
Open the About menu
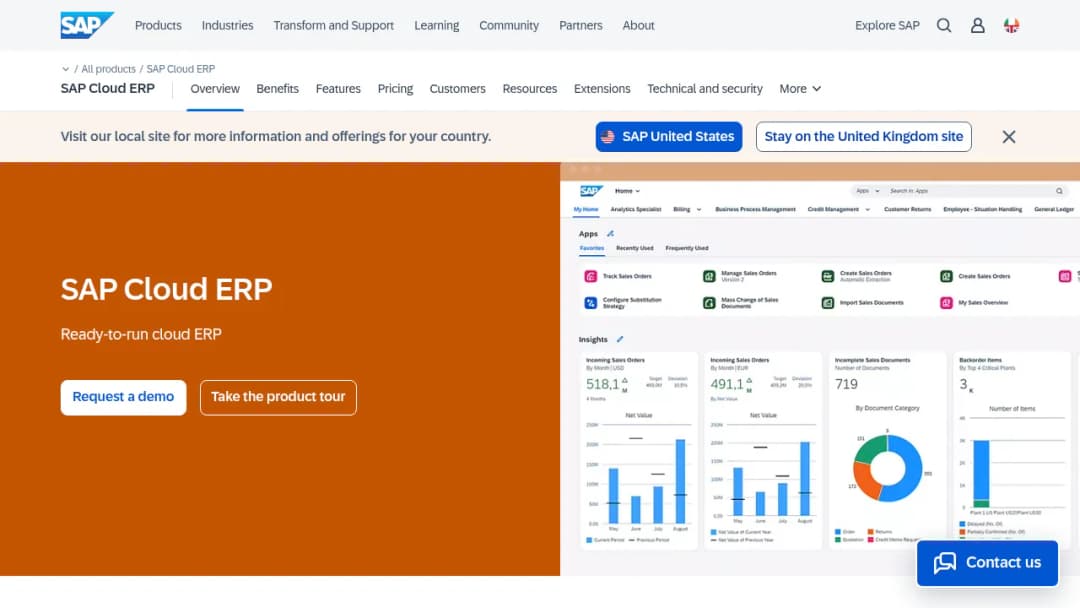pos(638,25)
